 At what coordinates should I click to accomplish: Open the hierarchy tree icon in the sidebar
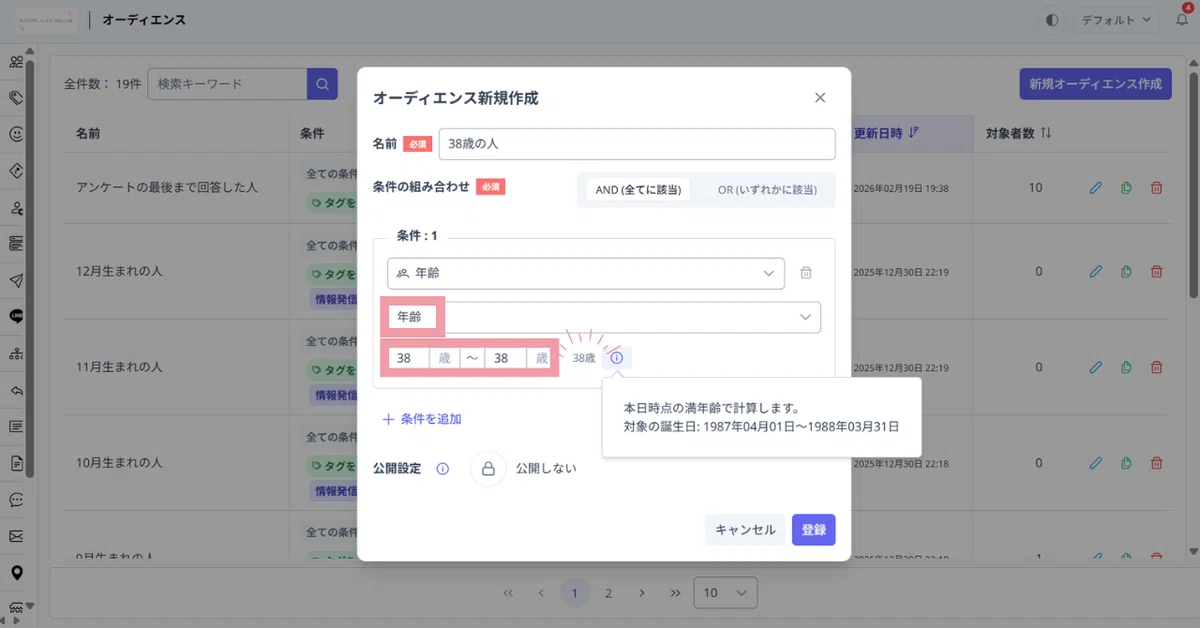point(16,353)
